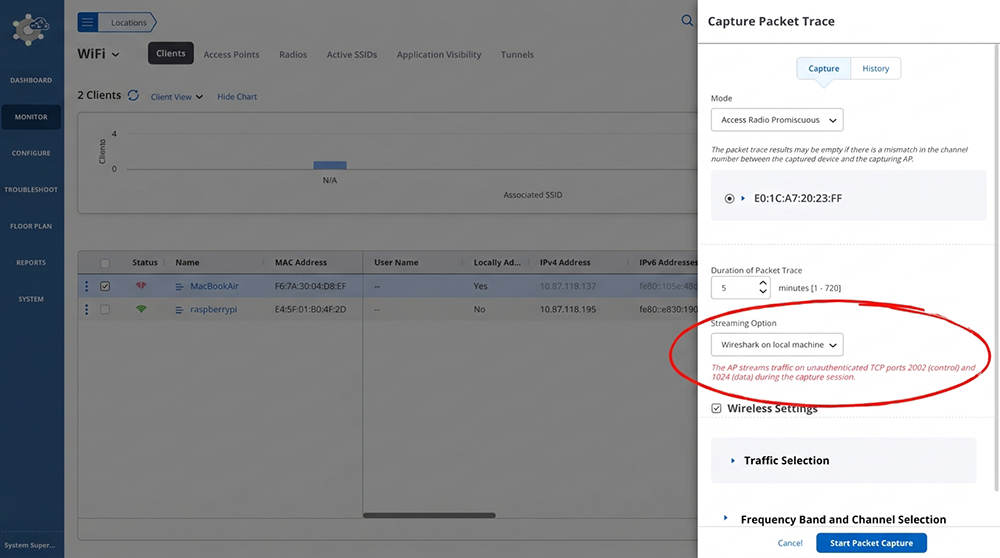Click the details icon beside MacBookAir name

[x=179, y=287]
